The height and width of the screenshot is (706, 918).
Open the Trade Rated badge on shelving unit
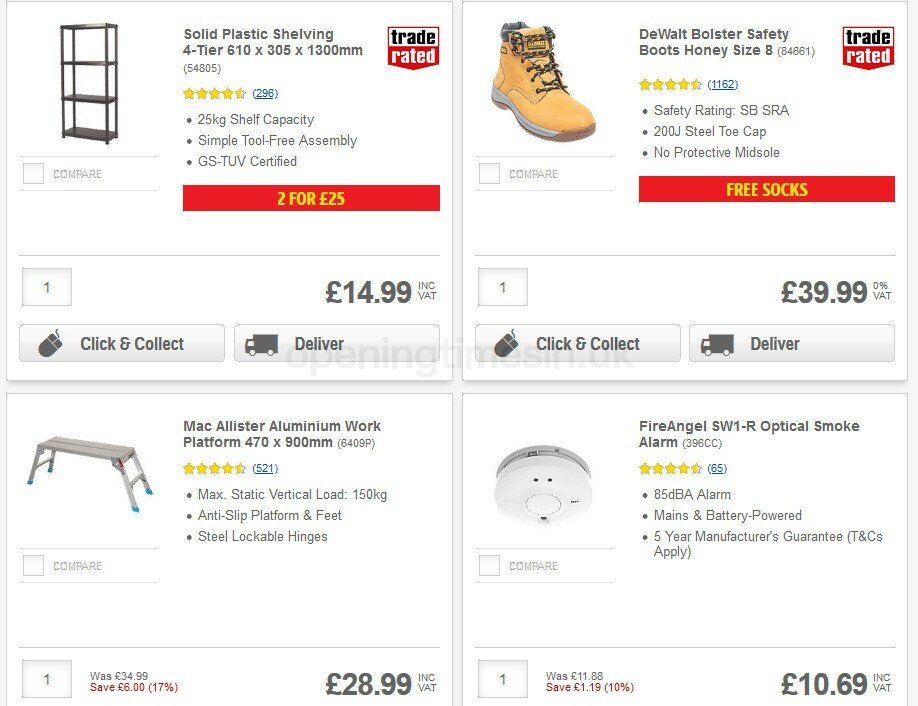coord(412,45)
